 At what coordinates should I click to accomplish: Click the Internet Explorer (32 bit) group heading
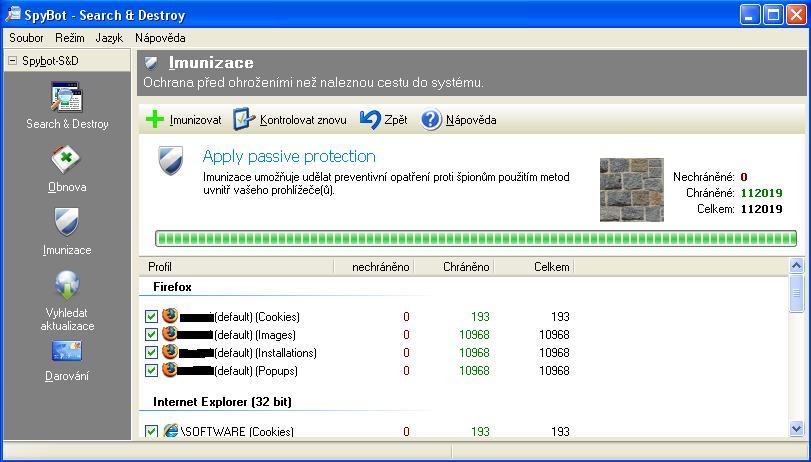[x=222, y=402]
